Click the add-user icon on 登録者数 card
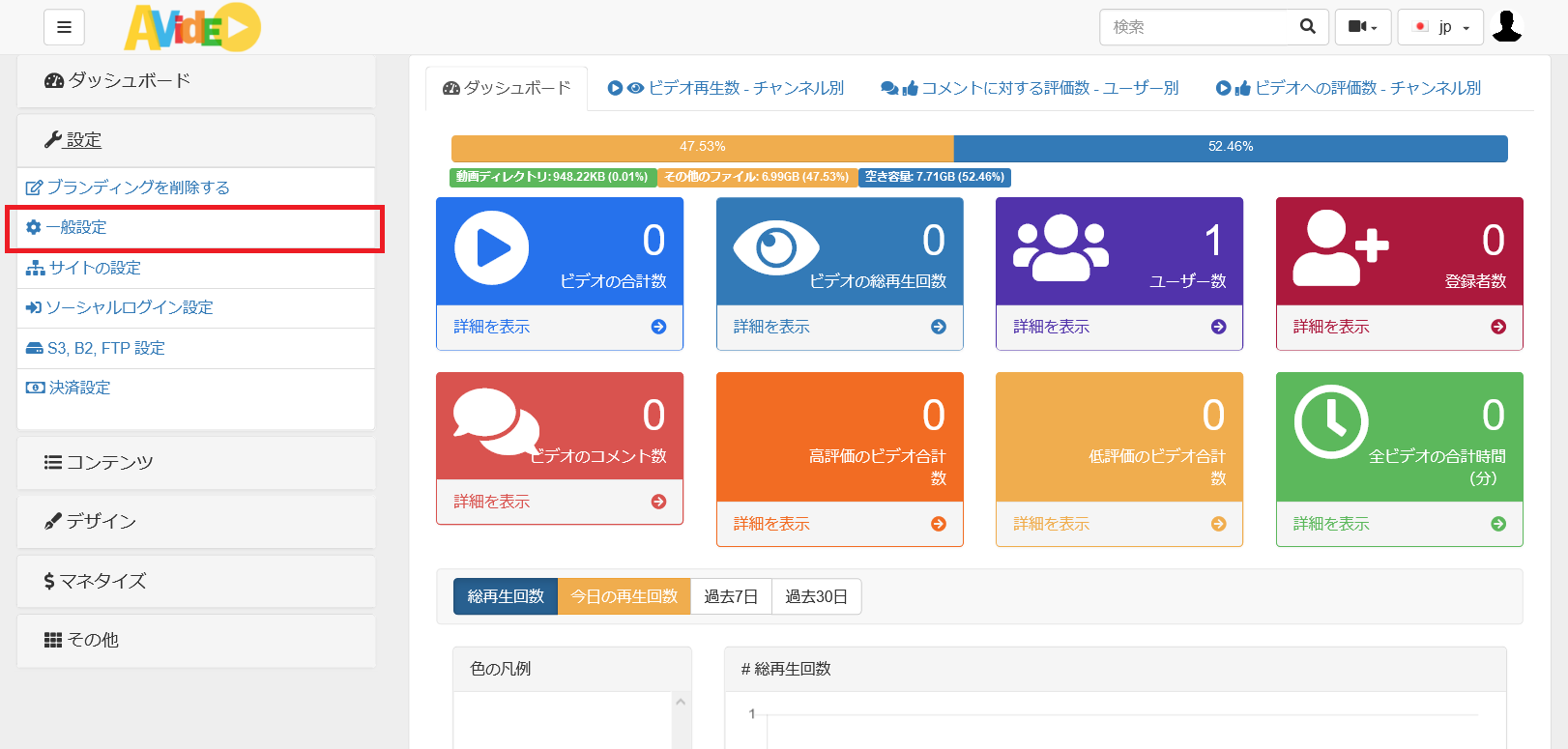Screen dimensions: 1568x749 tap(1341, 248)
